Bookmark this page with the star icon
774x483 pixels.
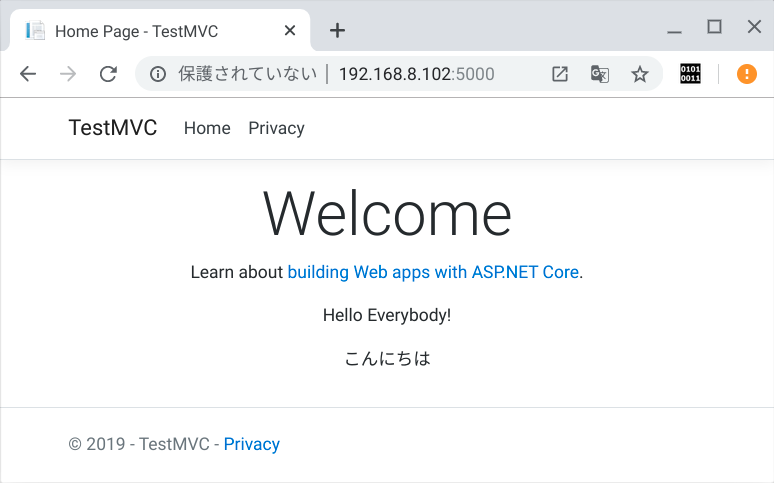[640, 74]
